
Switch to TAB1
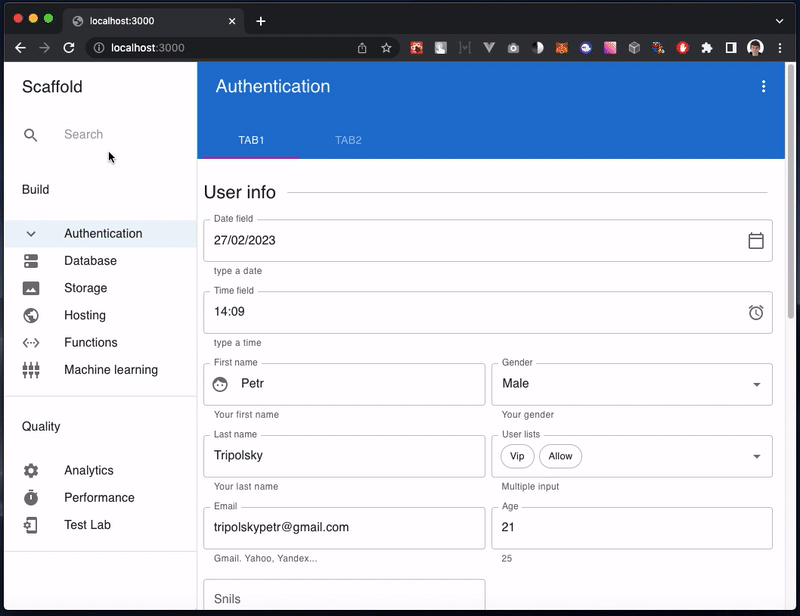252,140
